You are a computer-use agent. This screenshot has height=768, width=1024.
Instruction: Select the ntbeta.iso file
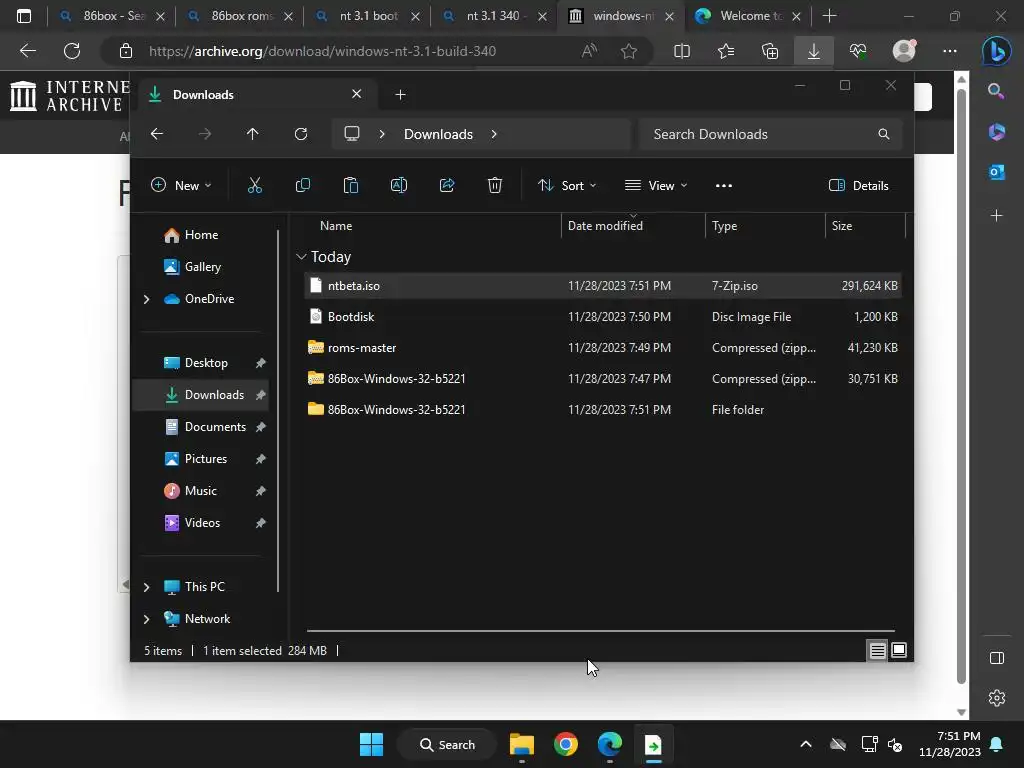point(603,286)
